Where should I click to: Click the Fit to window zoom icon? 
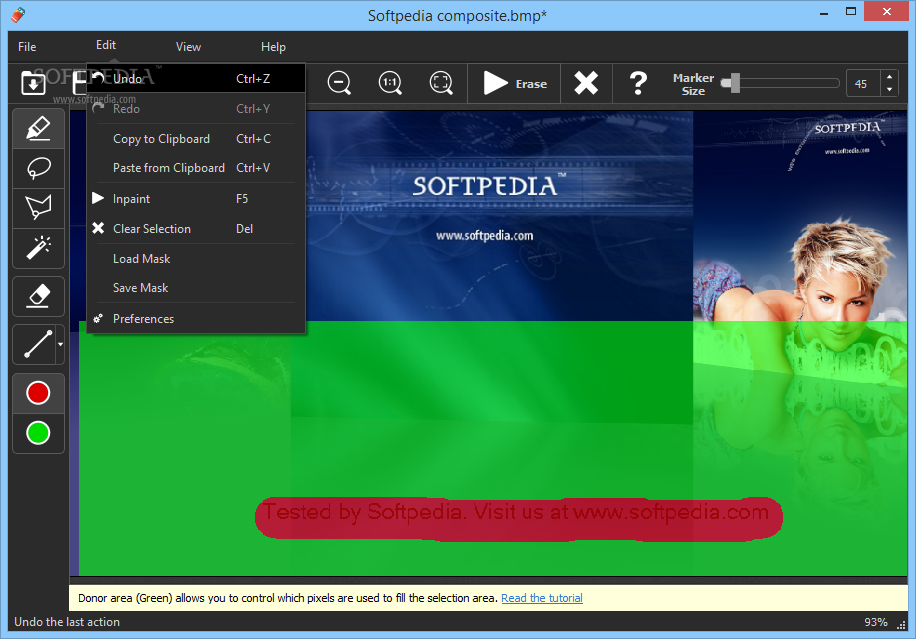tap(441, 83)
